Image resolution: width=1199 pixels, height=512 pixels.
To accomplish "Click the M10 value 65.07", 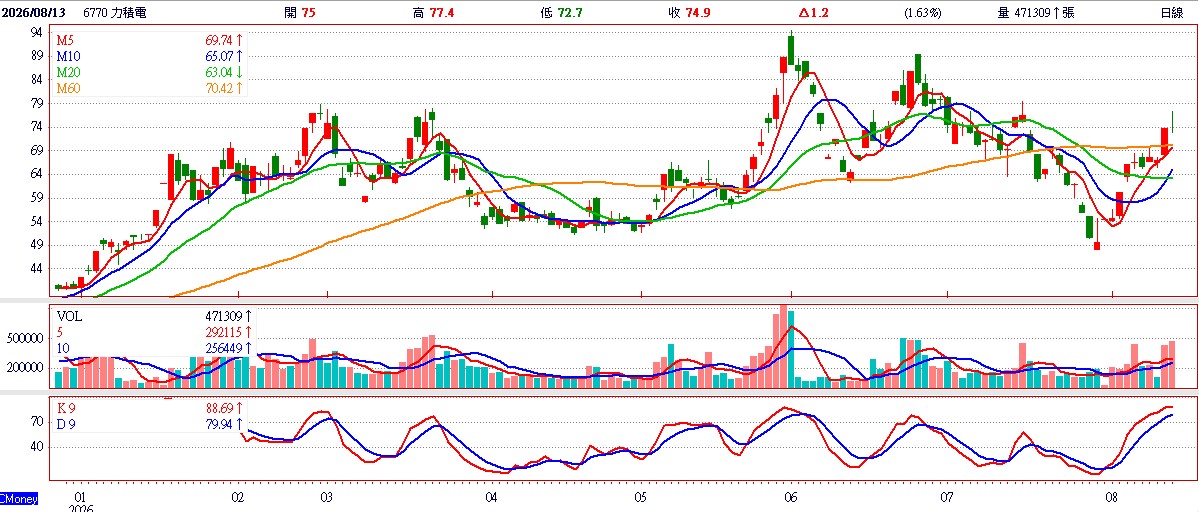I will tap(219, 57).
